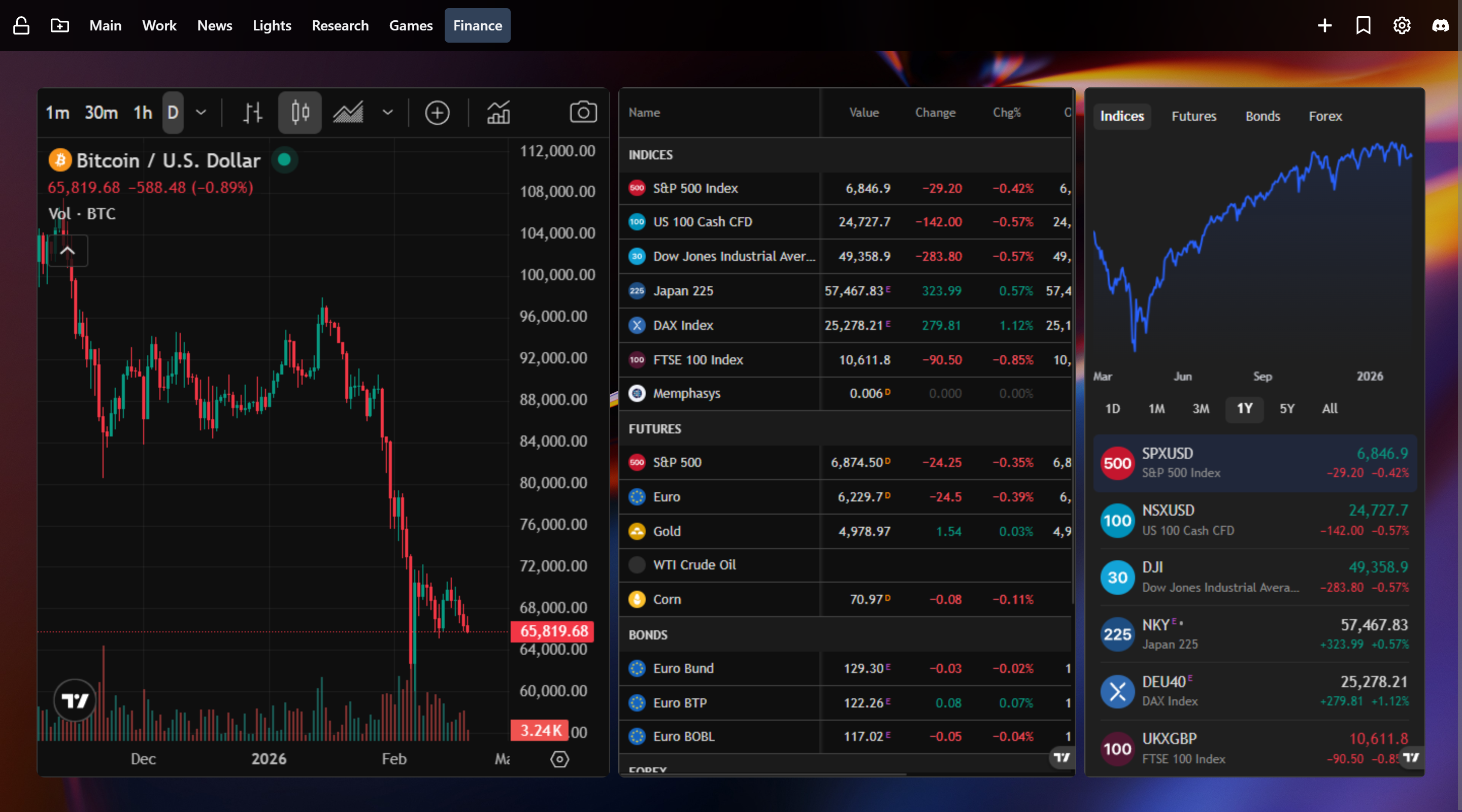Select the Candles chart style icon
Viewport: 1462px width, 812px height.
pyautogui.click(x=300, y=112)
